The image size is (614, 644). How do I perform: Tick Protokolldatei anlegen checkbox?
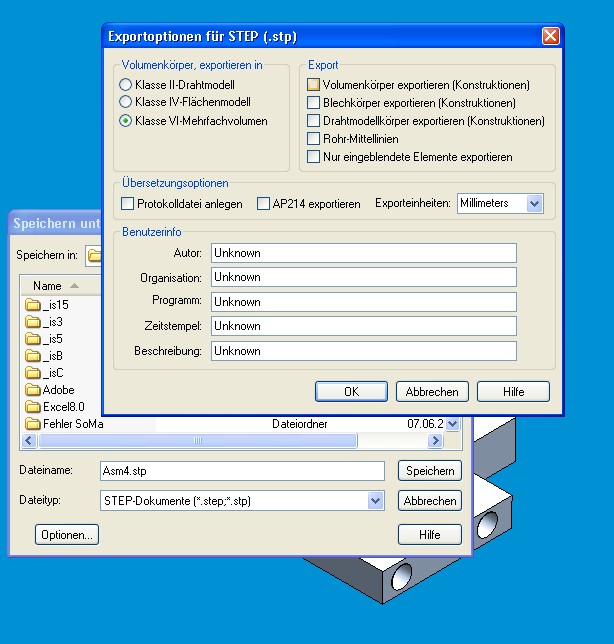[x=127, y=204]
